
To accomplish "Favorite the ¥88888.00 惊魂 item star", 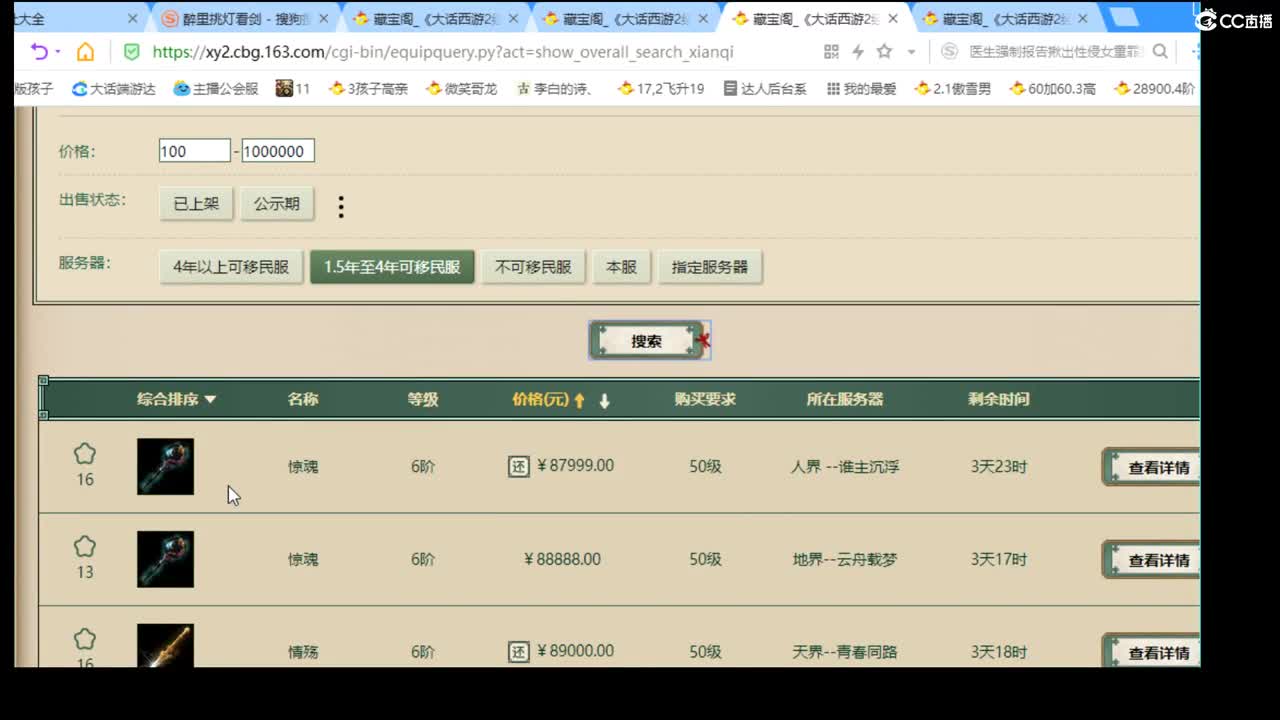I will click(x=85, y=546).
